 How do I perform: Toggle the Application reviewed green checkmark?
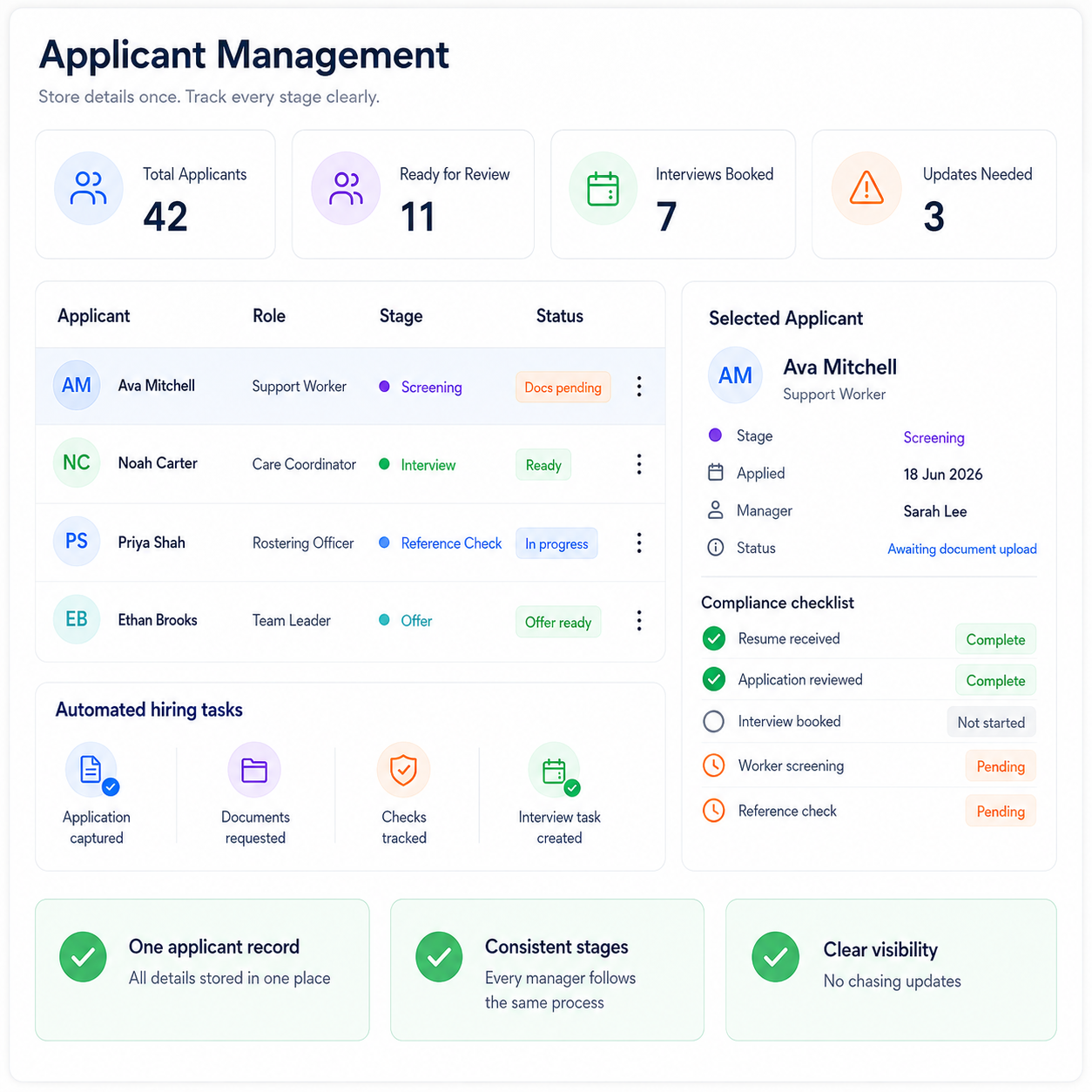[x=714, y=679]
